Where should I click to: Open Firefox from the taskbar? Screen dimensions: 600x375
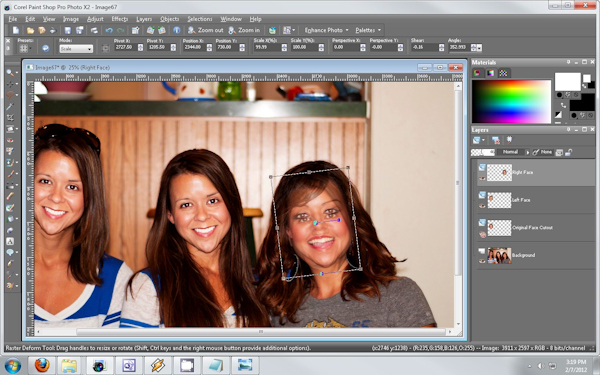[42, 365]
